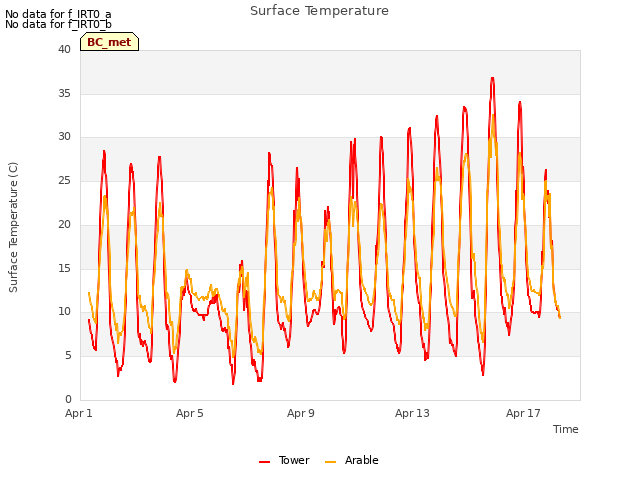
Task: Click the 'No data for f_IRT0_a' message
Action: (x=58, y=14)
